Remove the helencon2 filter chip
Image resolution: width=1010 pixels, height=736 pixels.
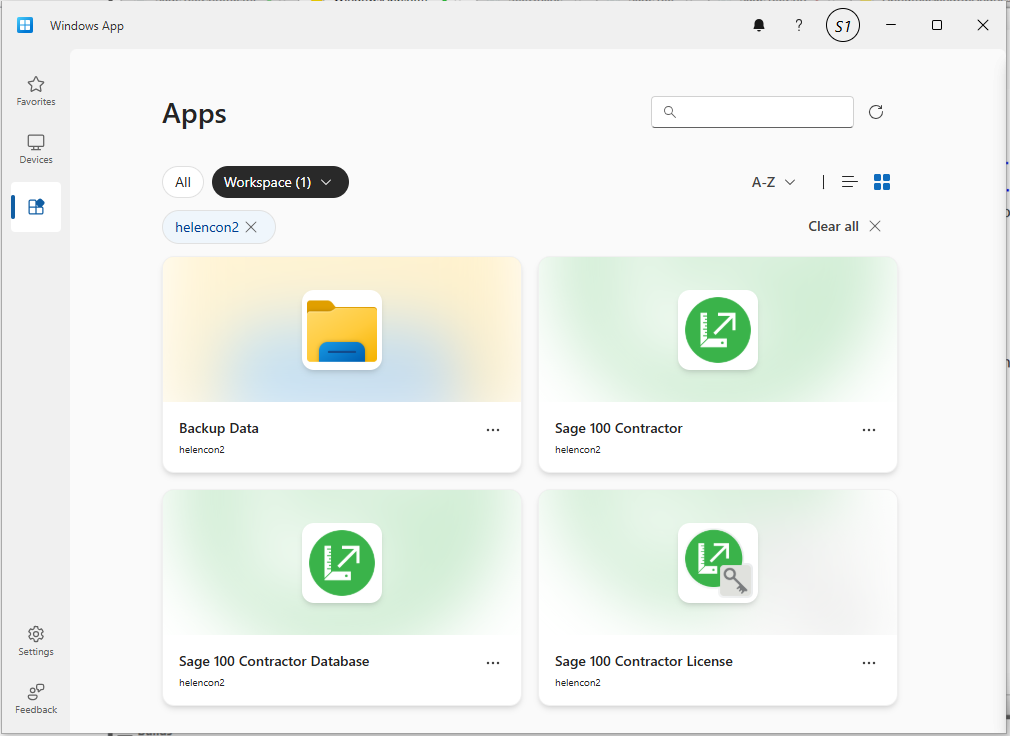251,227
